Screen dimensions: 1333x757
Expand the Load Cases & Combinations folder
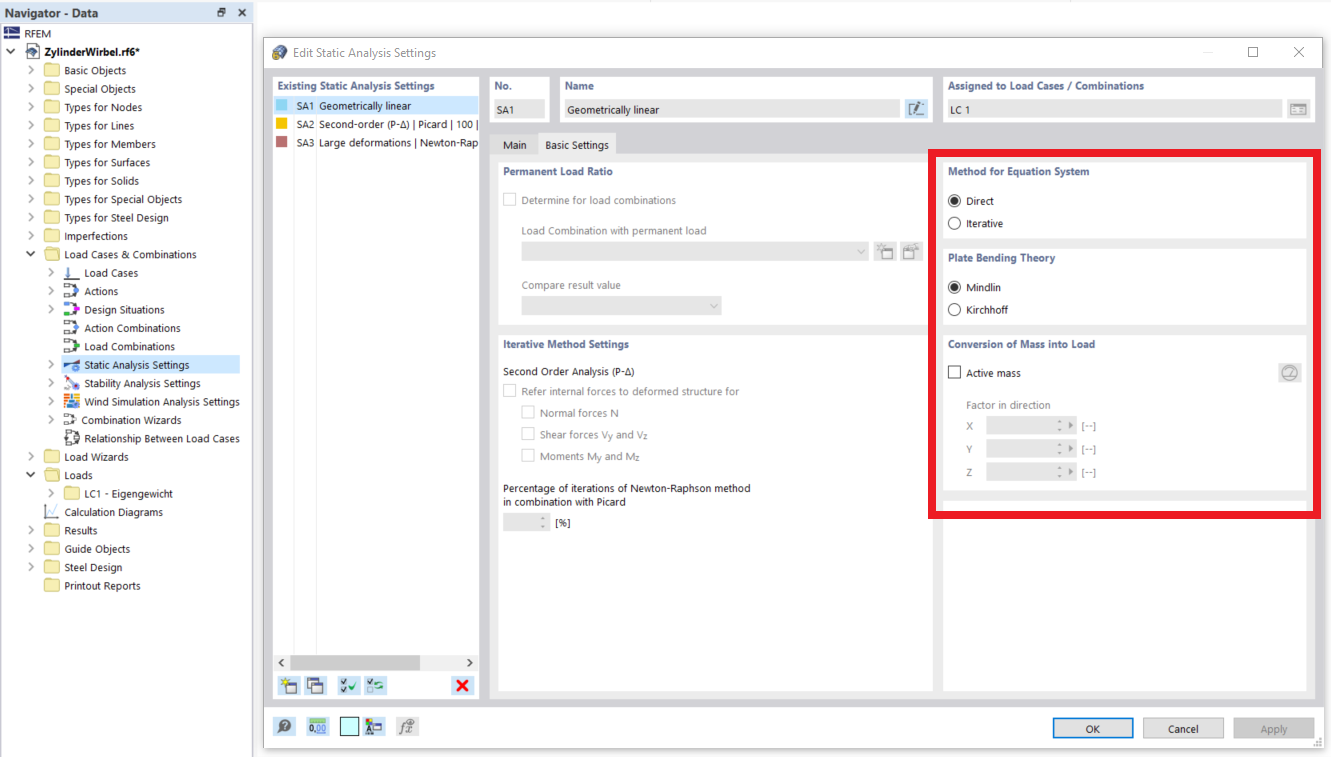coord(30,254)
